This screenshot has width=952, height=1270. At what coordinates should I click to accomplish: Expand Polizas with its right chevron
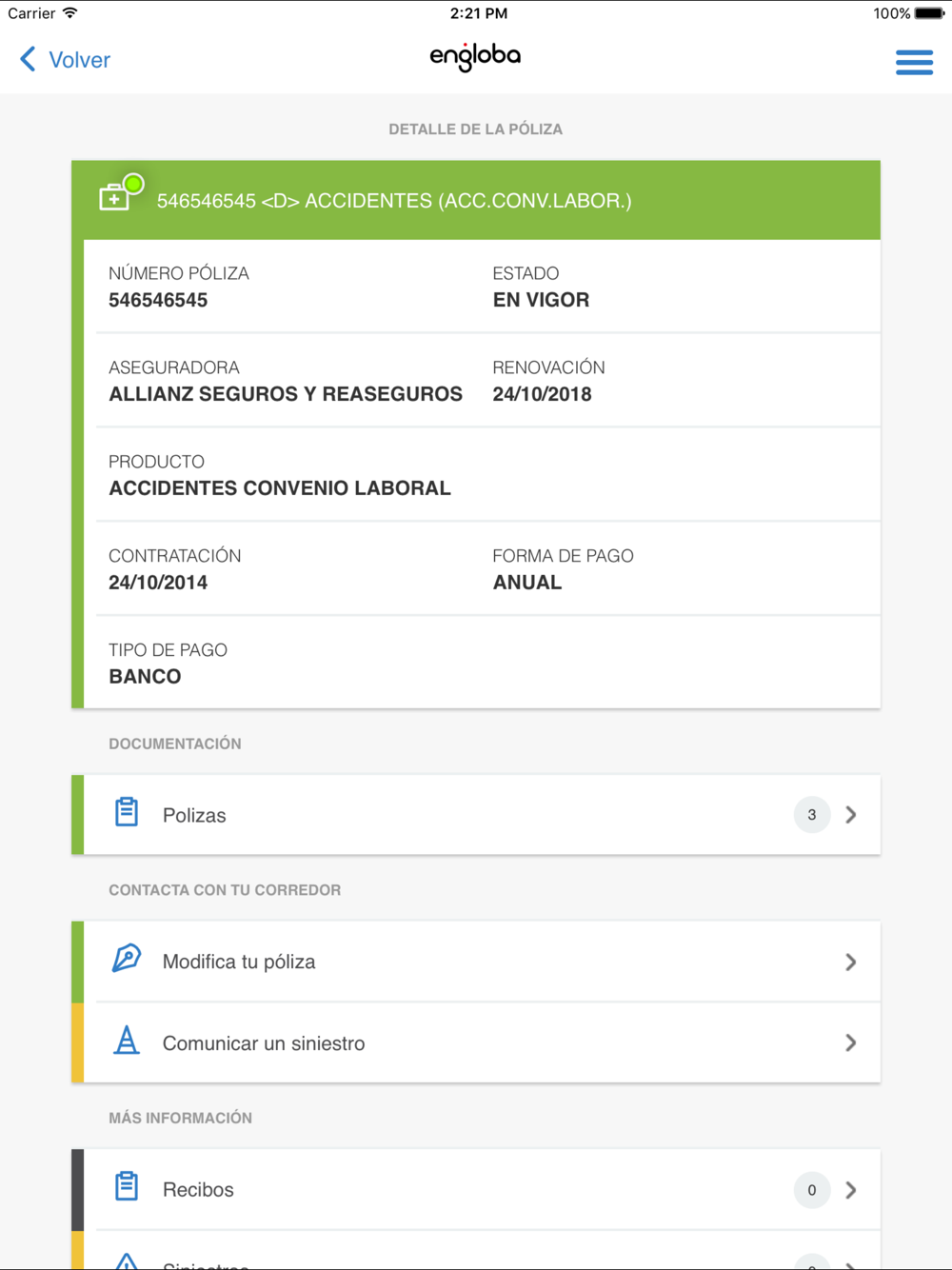tap(851, 815)
